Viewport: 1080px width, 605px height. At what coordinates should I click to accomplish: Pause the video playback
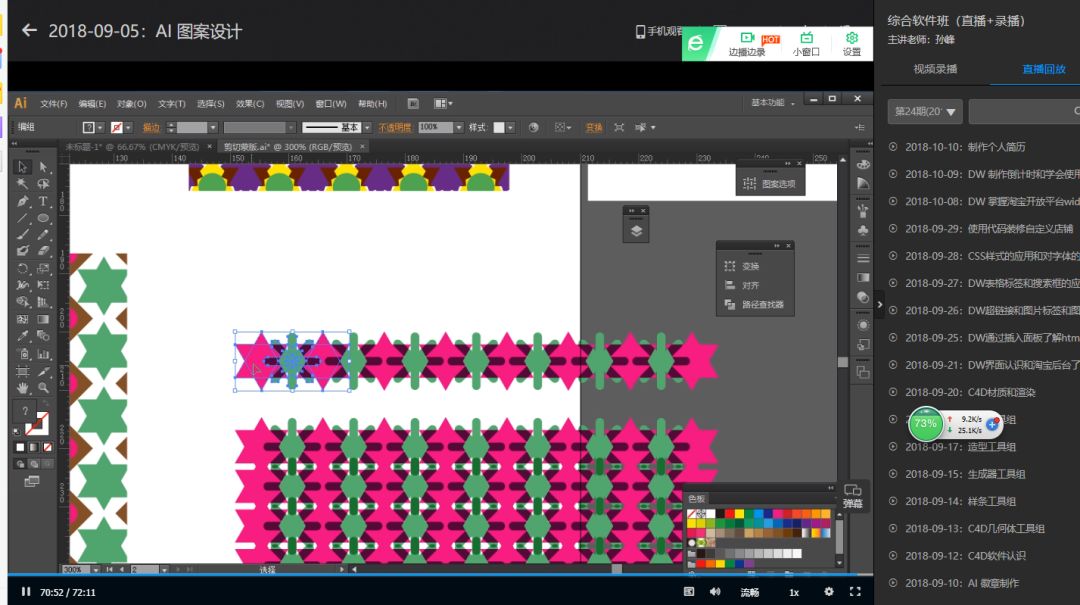click(26, 592)
